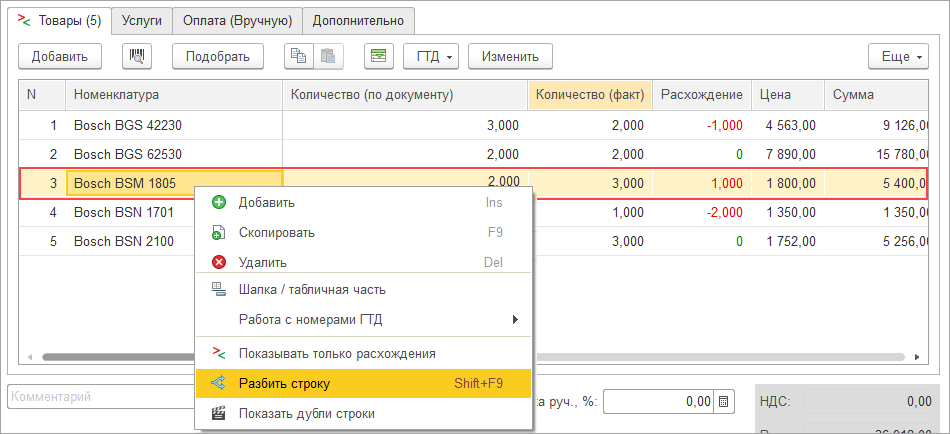Click Шапка / табличная часть menu entry
The height and width of the screenshot is (434, 950).
point(311,290)
